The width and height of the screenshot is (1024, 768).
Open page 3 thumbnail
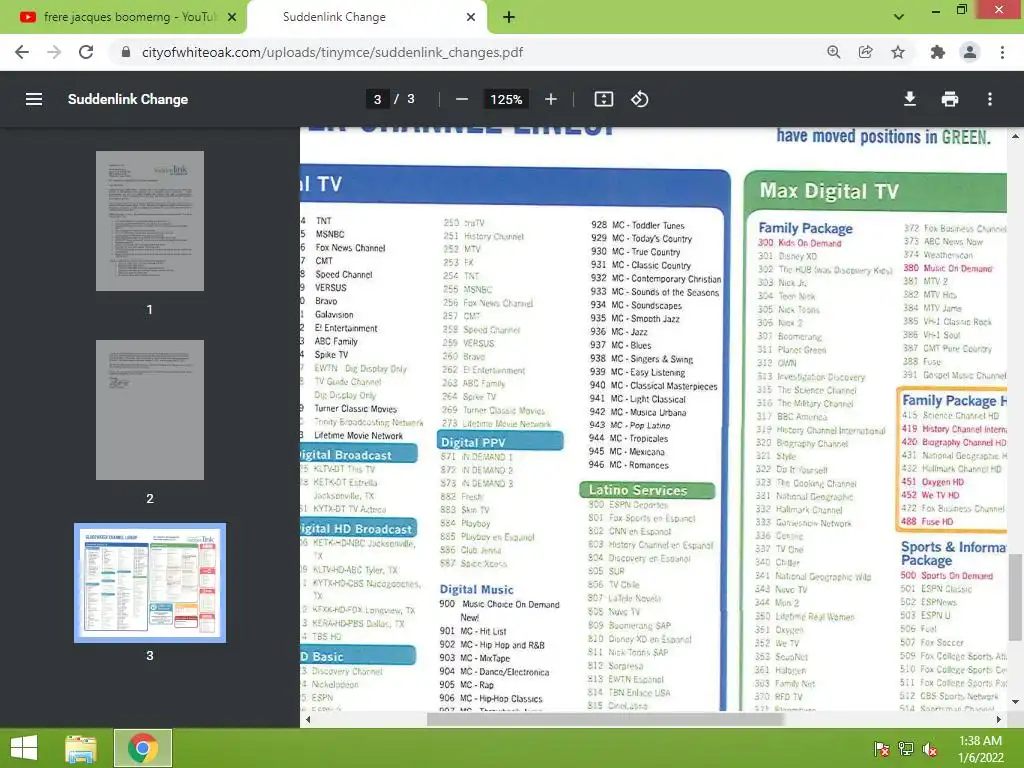(x=150, y=583)
